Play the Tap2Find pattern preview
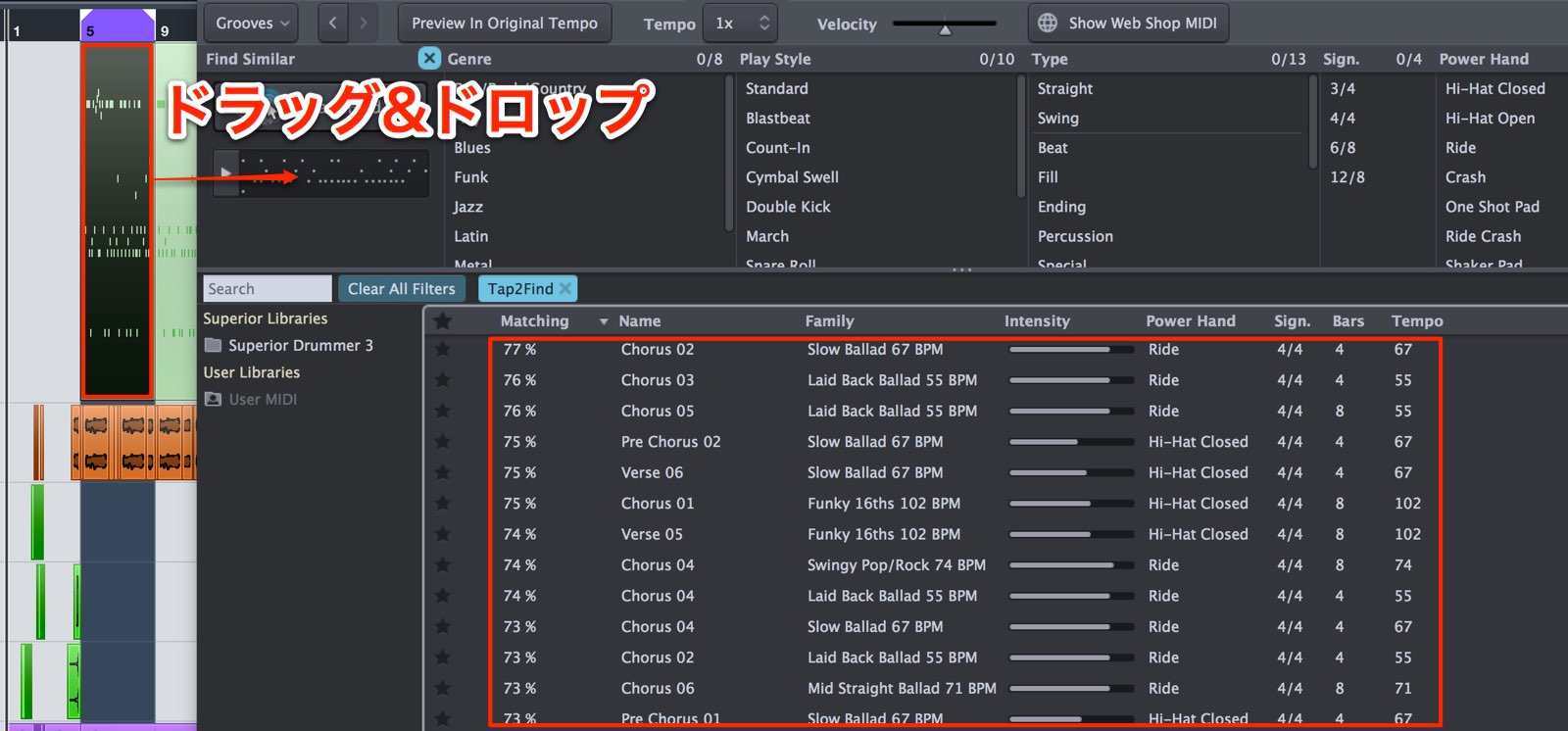 226,173
